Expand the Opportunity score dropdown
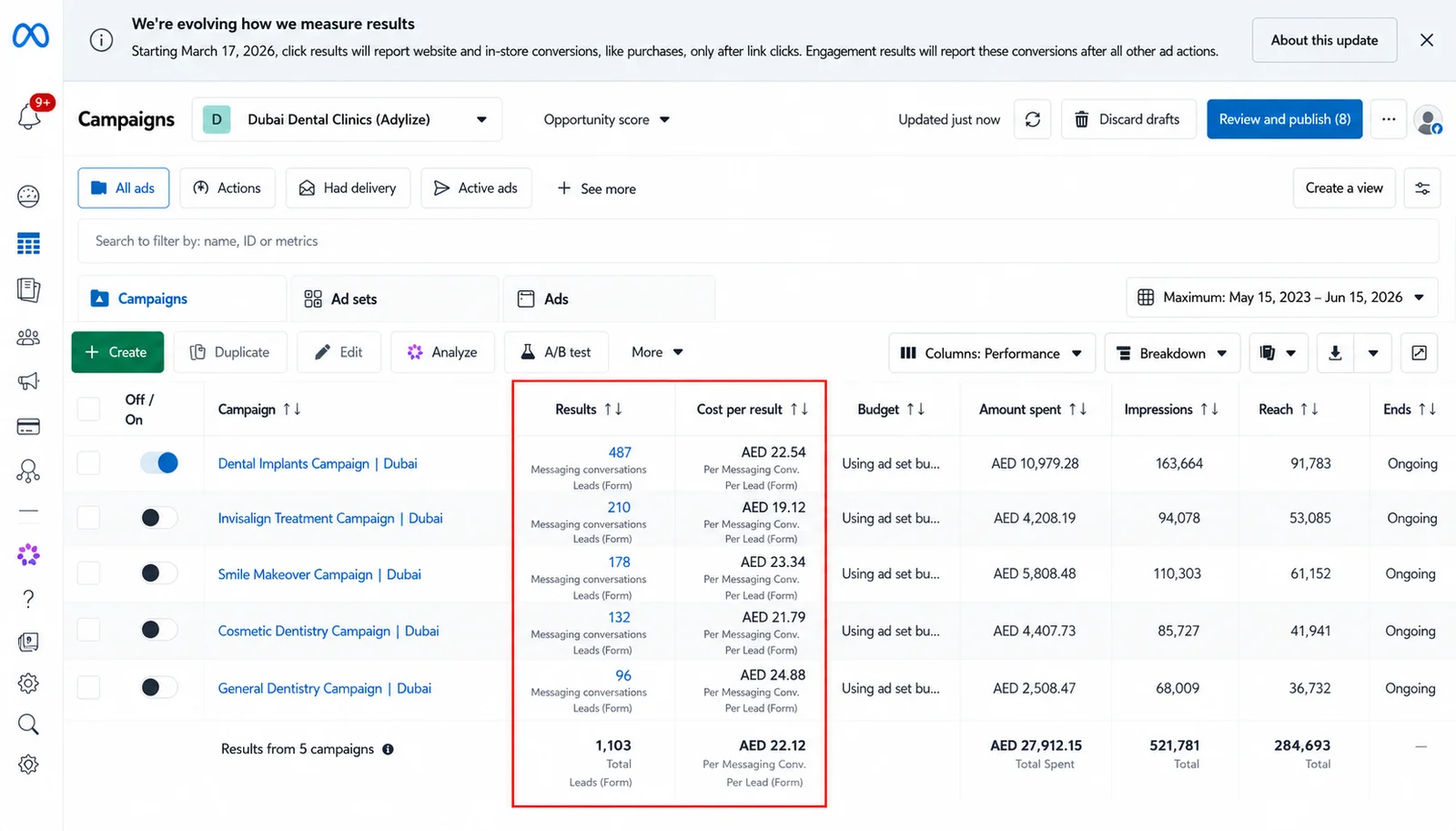Image resolution: width=1456 pixels, height=831 pixels. pos(606,119)
